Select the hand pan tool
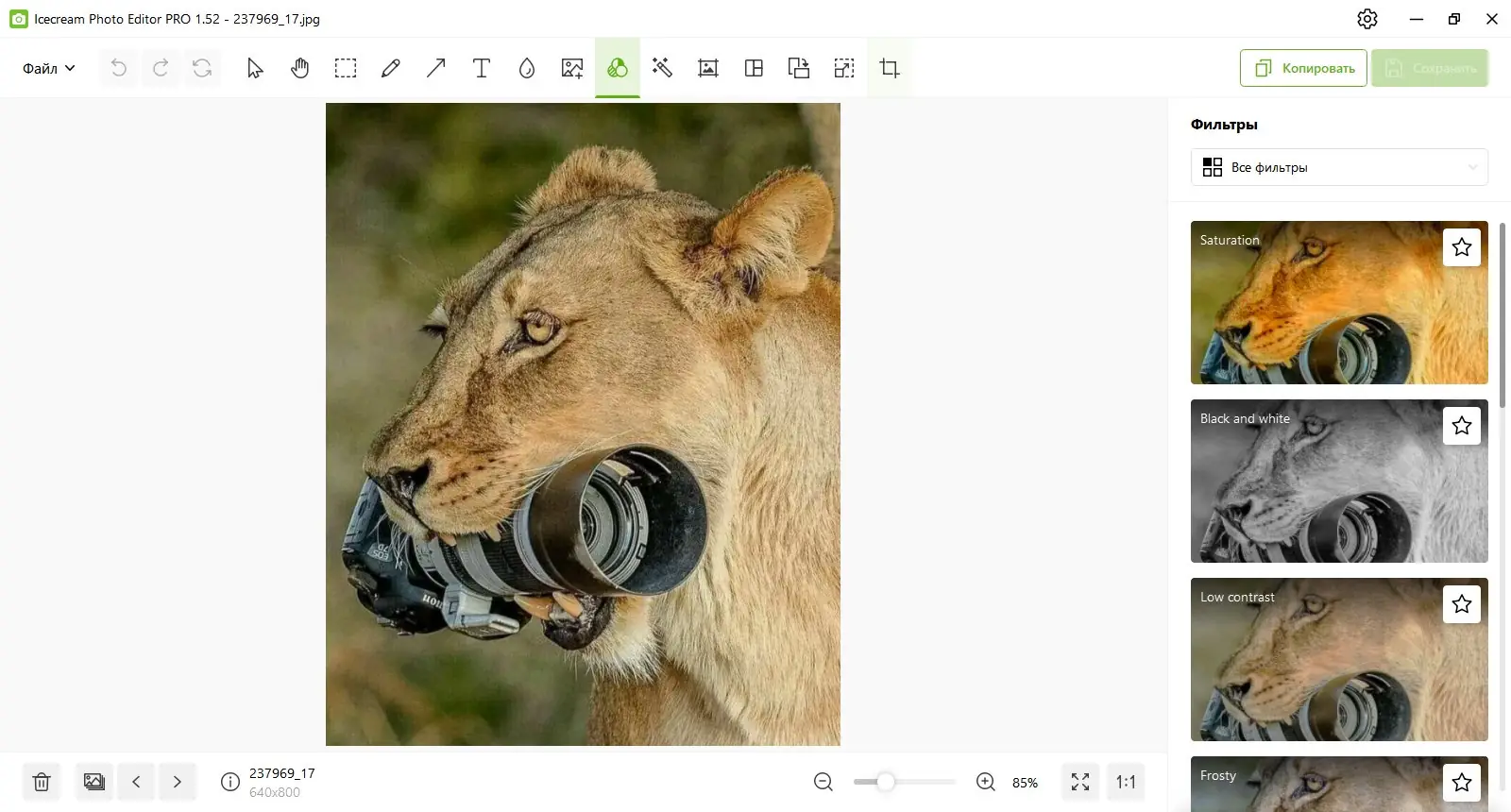 (x=300, y=68)
